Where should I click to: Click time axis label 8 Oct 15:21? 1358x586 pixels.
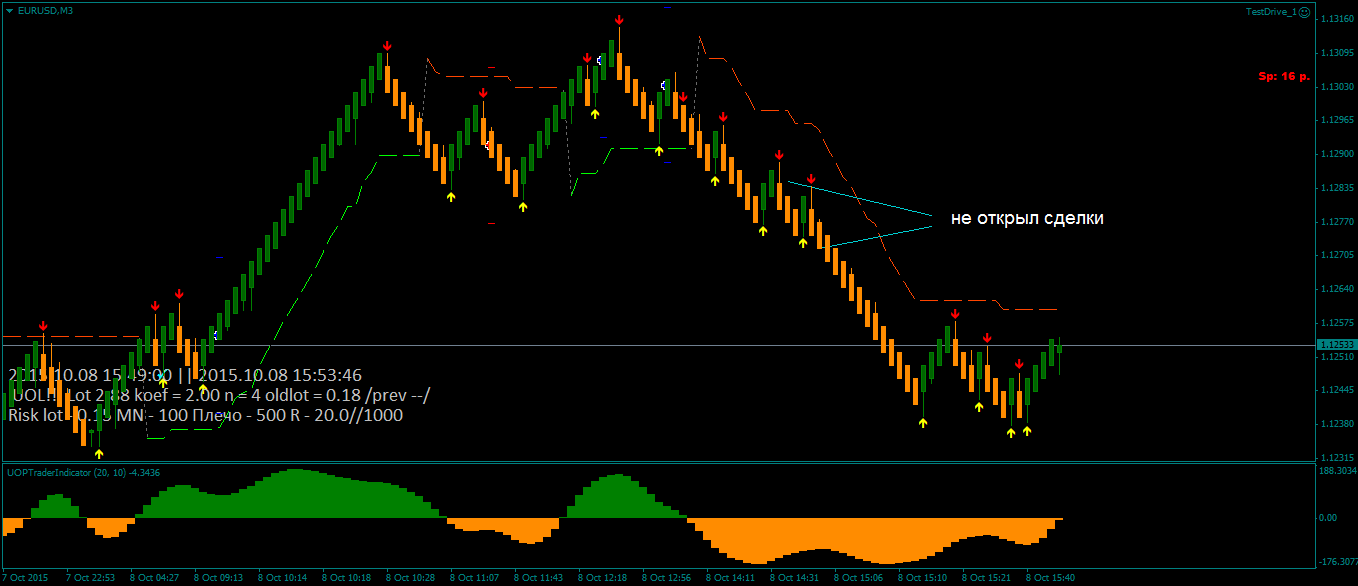point(986,578)
